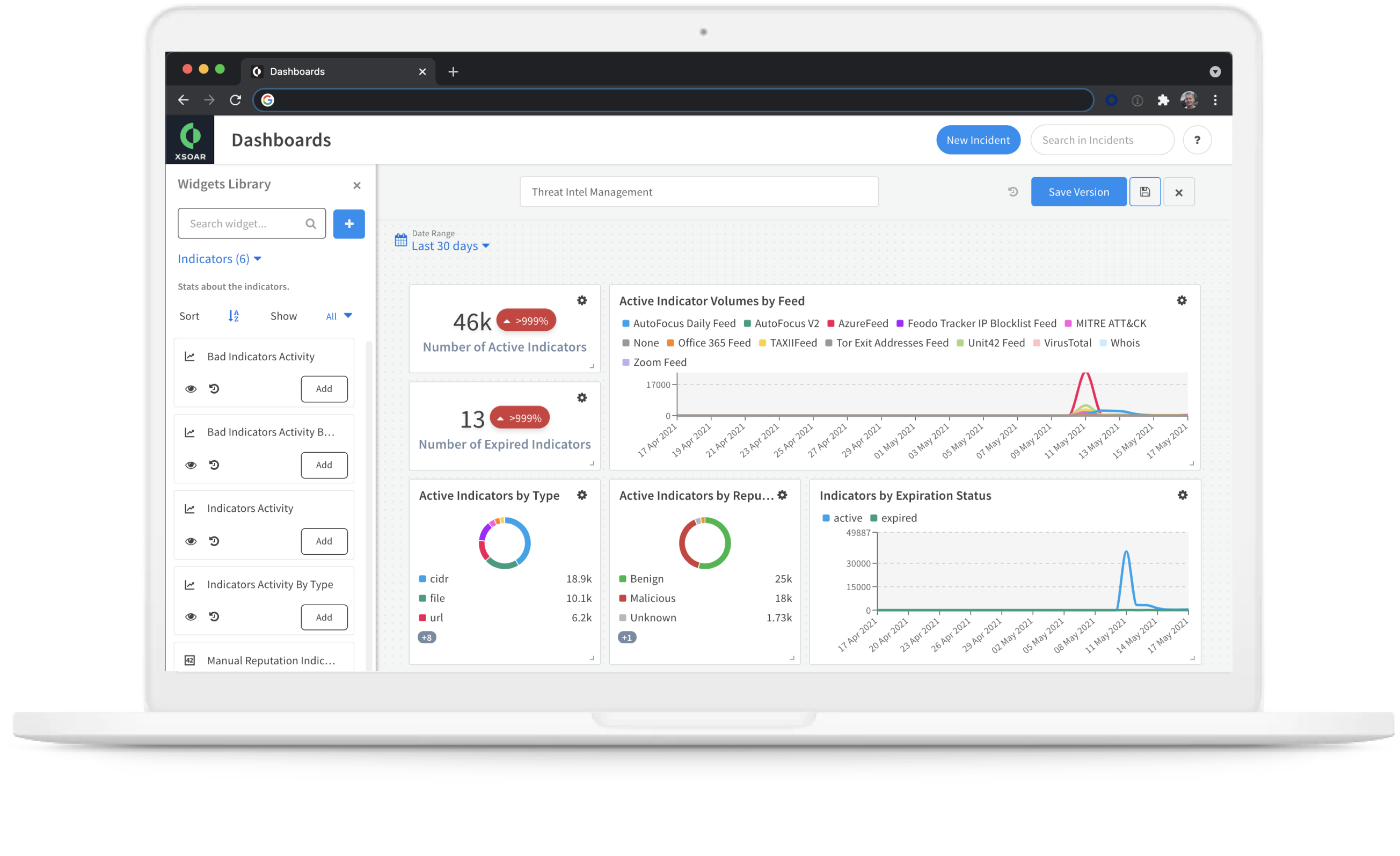Open the Show All dropdown in Widgets Library
Viewport: 1400px width, 856px height.
pyautogui.click(x=339, y=316)
